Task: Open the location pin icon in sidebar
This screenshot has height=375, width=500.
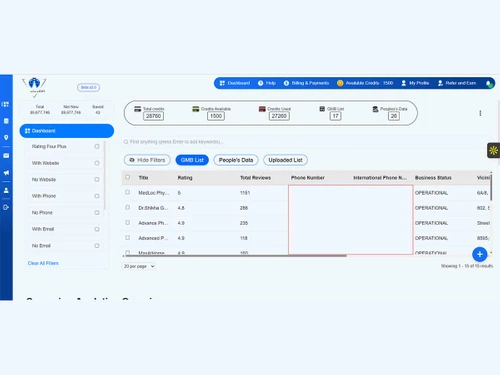Action: 6,137
